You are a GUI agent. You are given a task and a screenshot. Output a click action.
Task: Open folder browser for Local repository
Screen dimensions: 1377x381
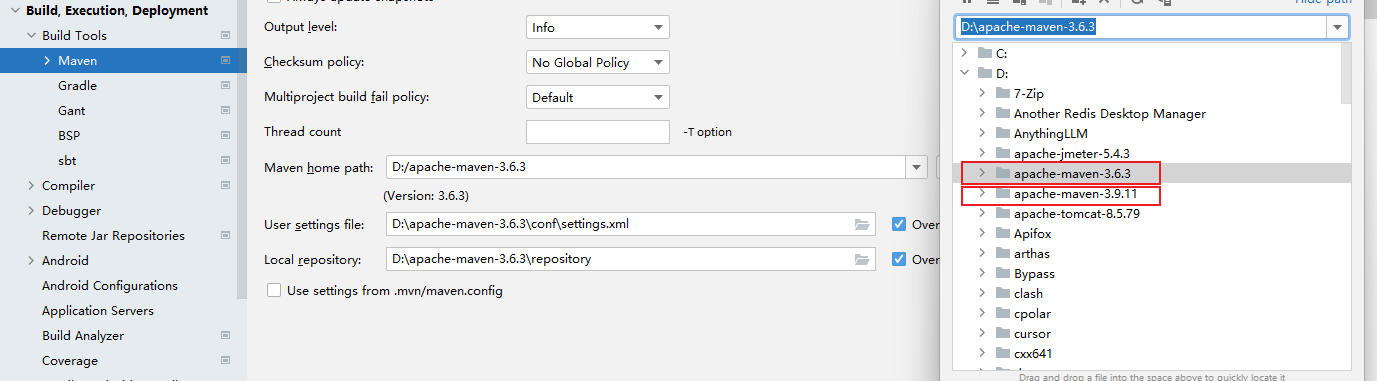862,260
